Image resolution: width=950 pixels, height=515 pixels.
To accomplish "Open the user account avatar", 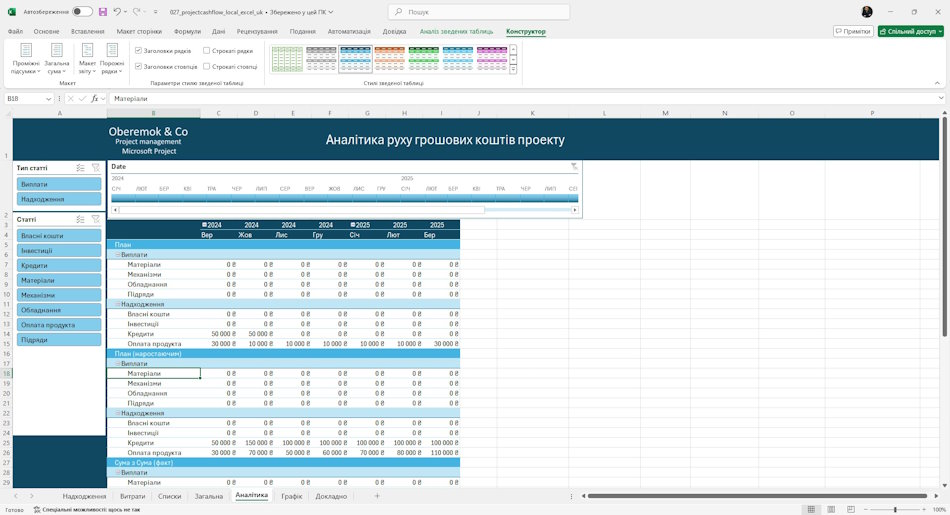I will [x=867, y=12].
